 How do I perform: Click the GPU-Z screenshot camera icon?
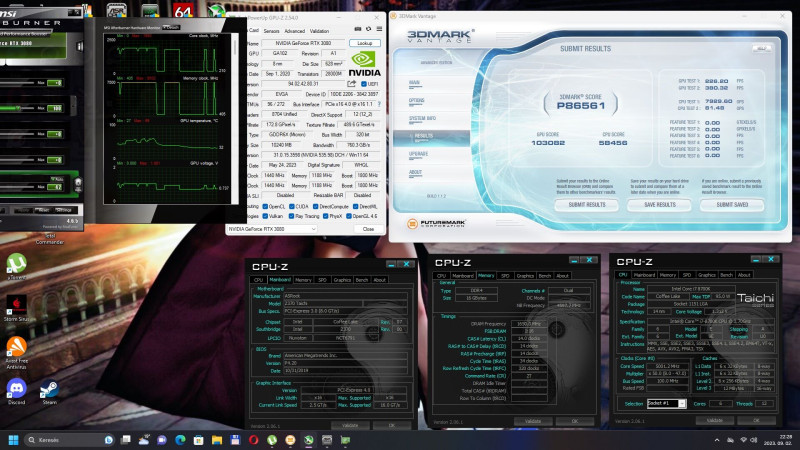point(358,29)
